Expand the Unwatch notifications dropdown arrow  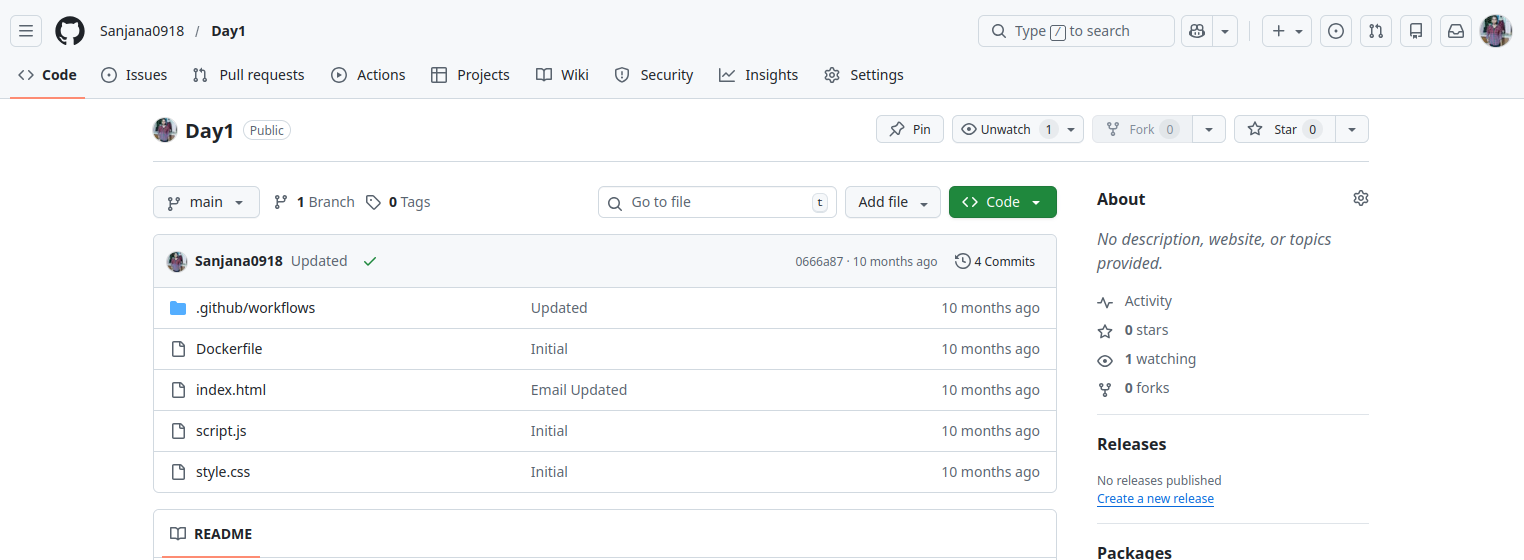tap(1072, 129)
